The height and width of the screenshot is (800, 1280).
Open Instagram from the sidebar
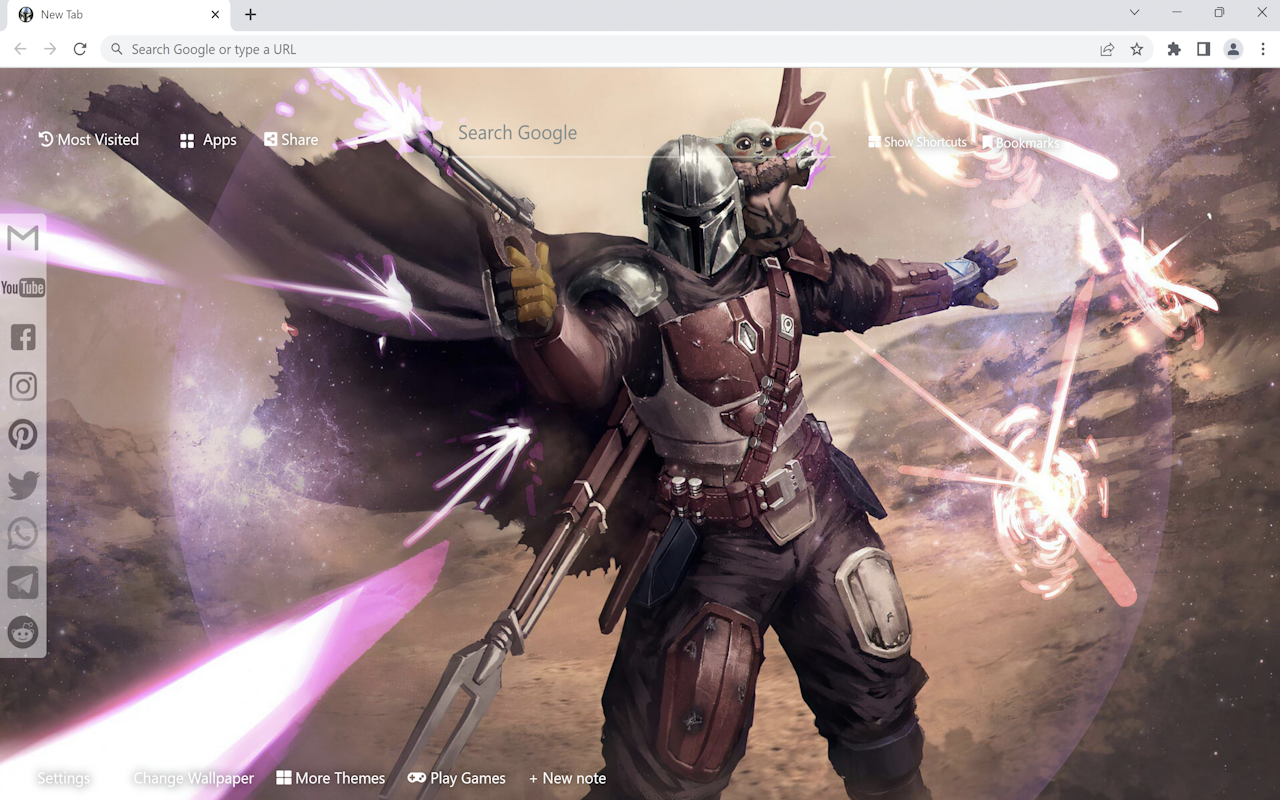(x=22, y=386)
